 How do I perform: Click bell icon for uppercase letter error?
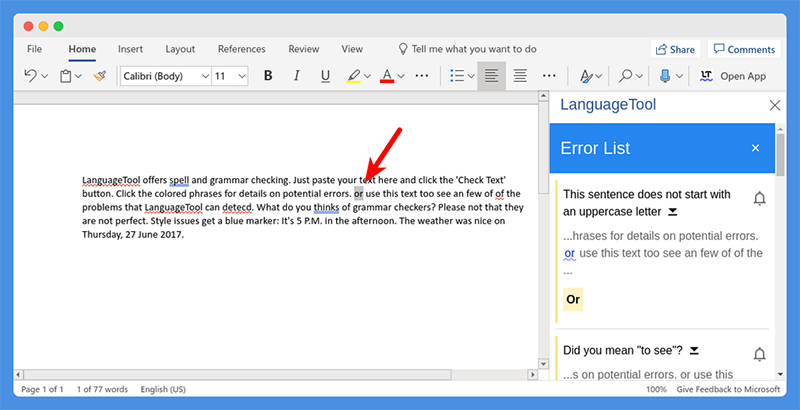(x=759, y=198)
